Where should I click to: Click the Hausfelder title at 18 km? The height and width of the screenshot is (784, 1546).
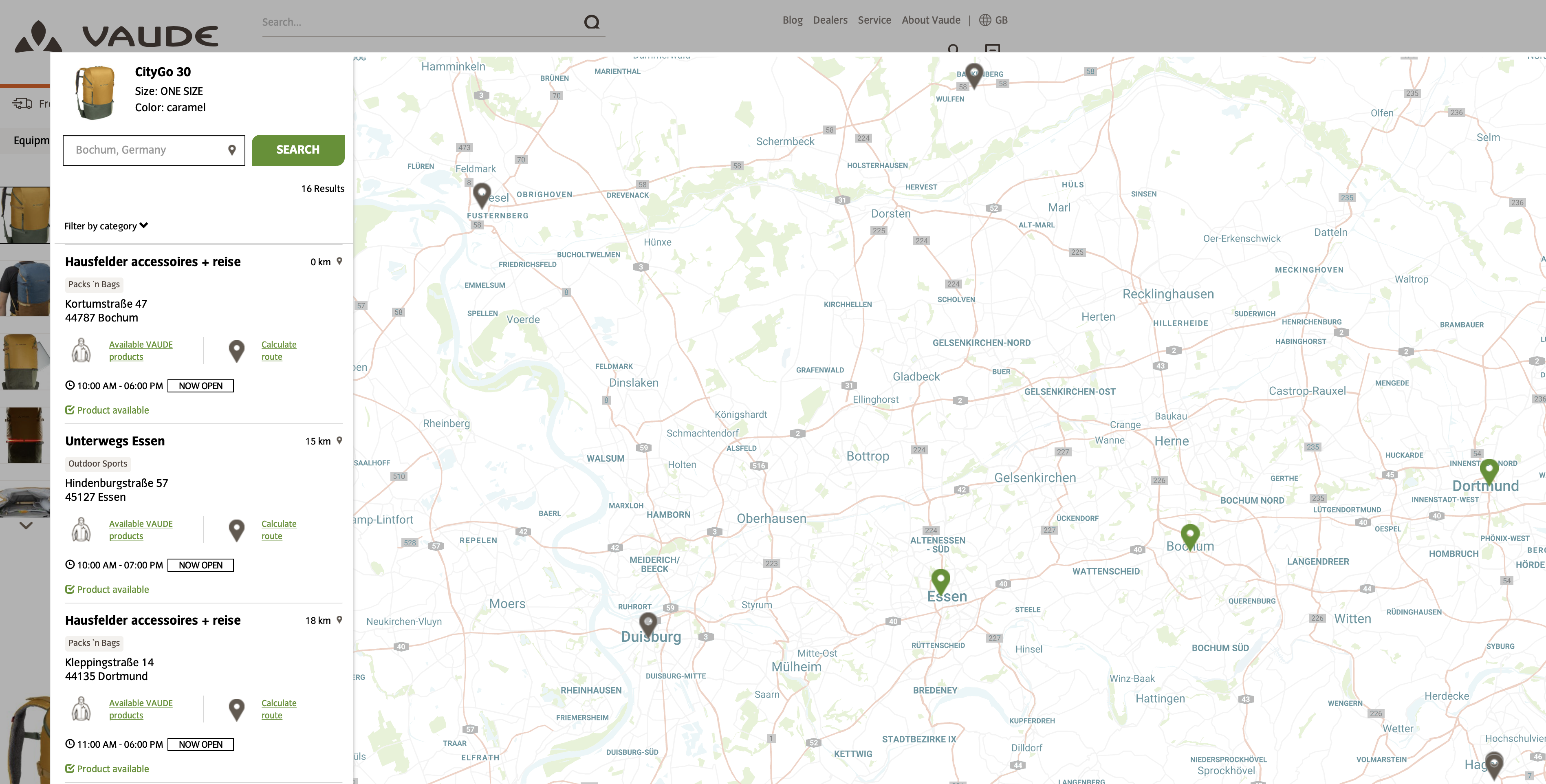[x=152, y=620]
